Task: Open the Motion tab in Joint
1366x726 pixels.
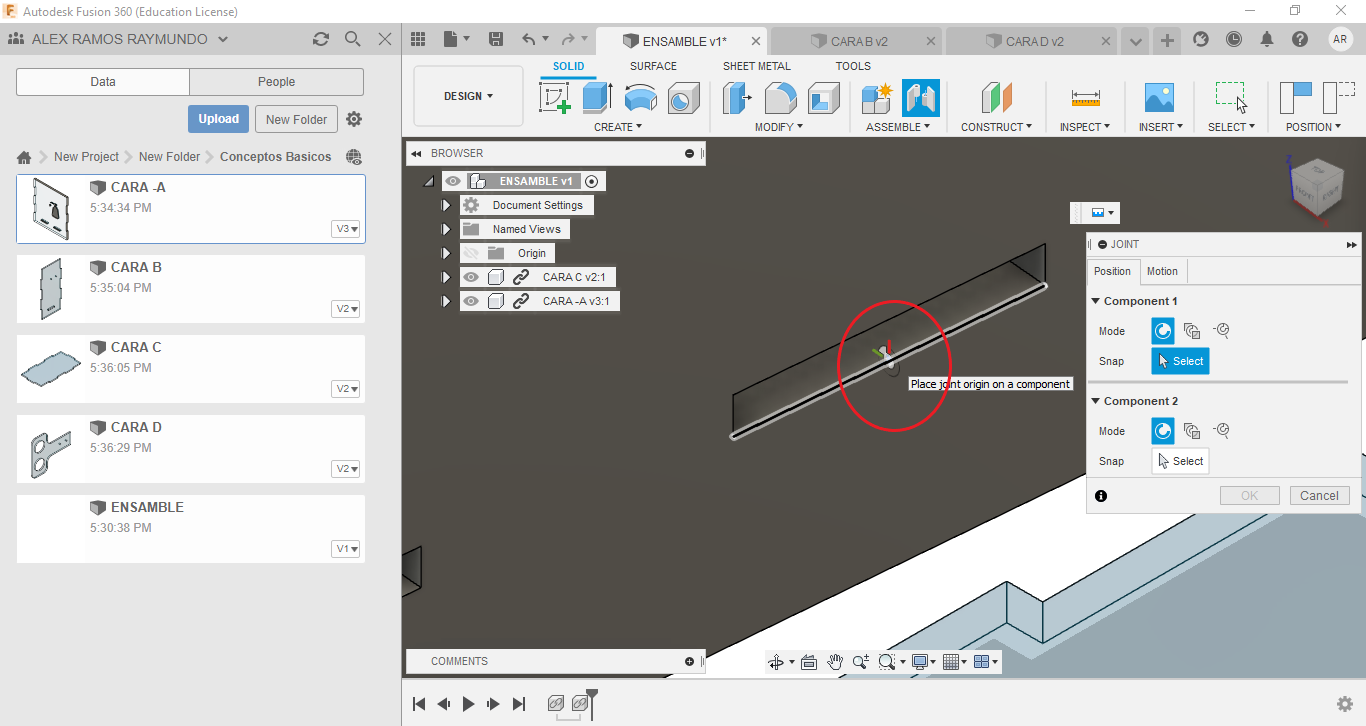Action: click(x=1162, y=271)
